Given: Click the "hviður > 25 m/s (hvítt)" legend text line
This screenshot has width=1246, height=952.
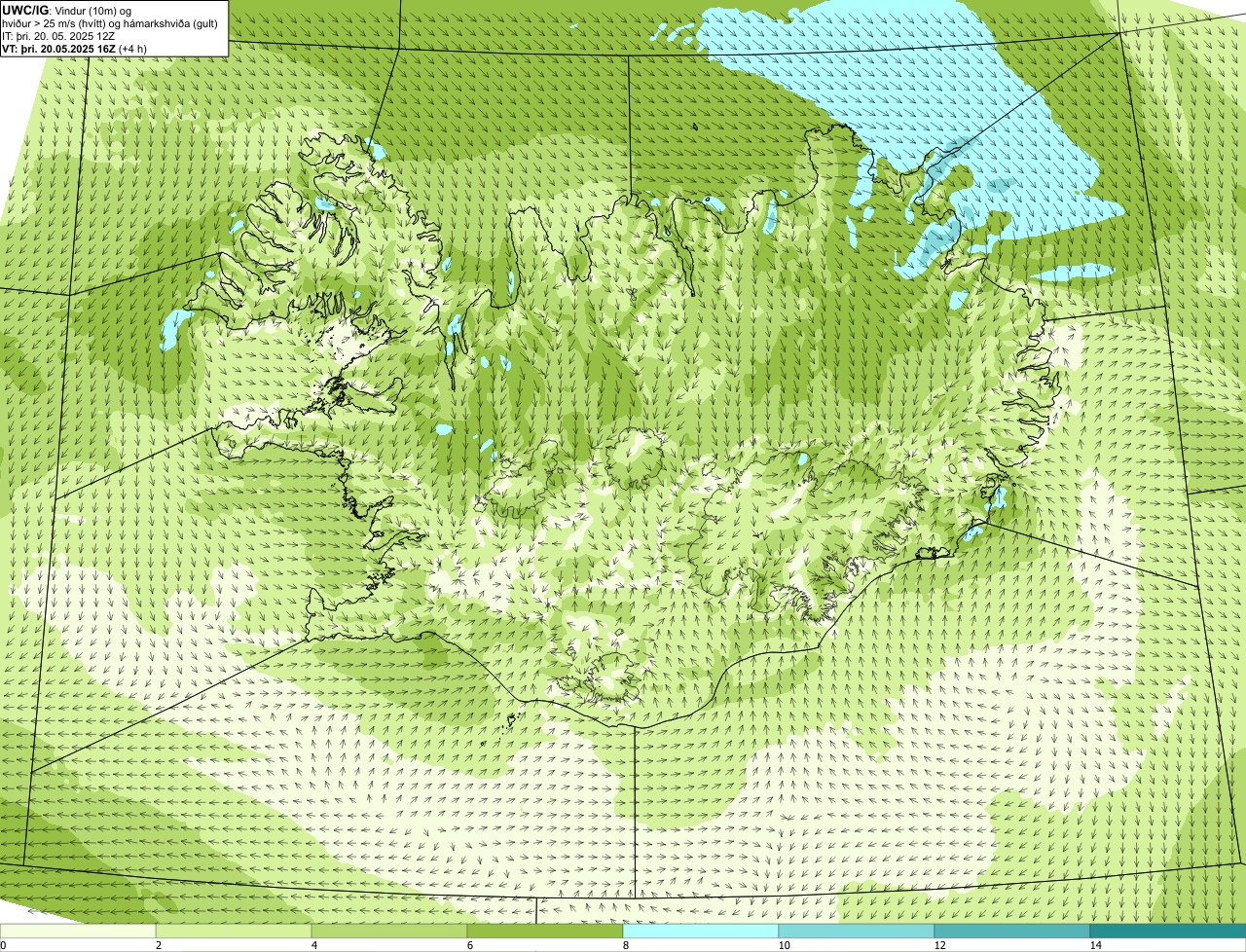Looking at the screenshot, I should [109, 23].
